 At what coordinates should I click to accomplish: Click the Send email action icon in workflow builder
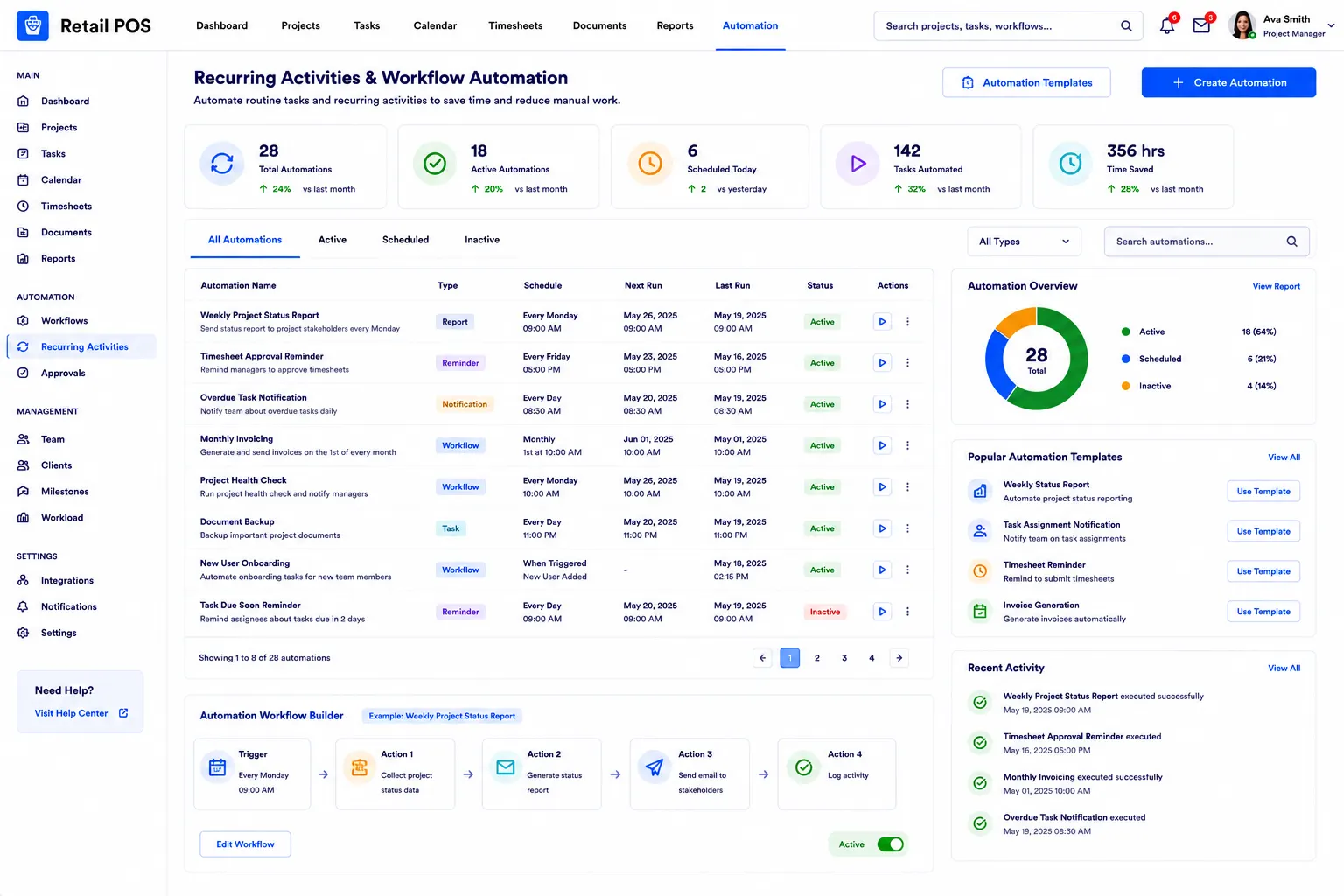click(654, 767)
